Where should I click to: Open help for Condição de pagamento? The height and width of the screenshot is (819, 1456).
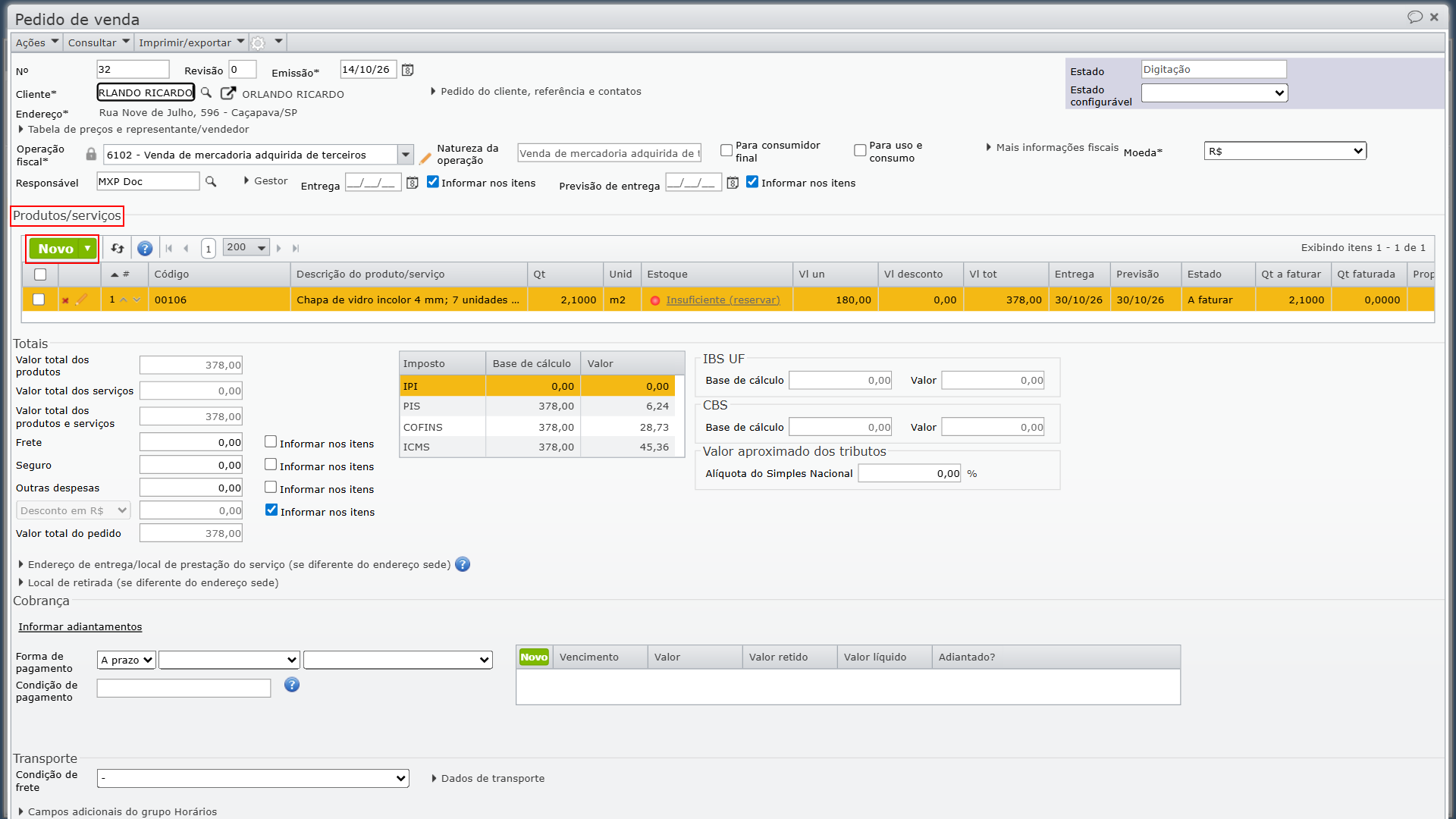point(292,685)
